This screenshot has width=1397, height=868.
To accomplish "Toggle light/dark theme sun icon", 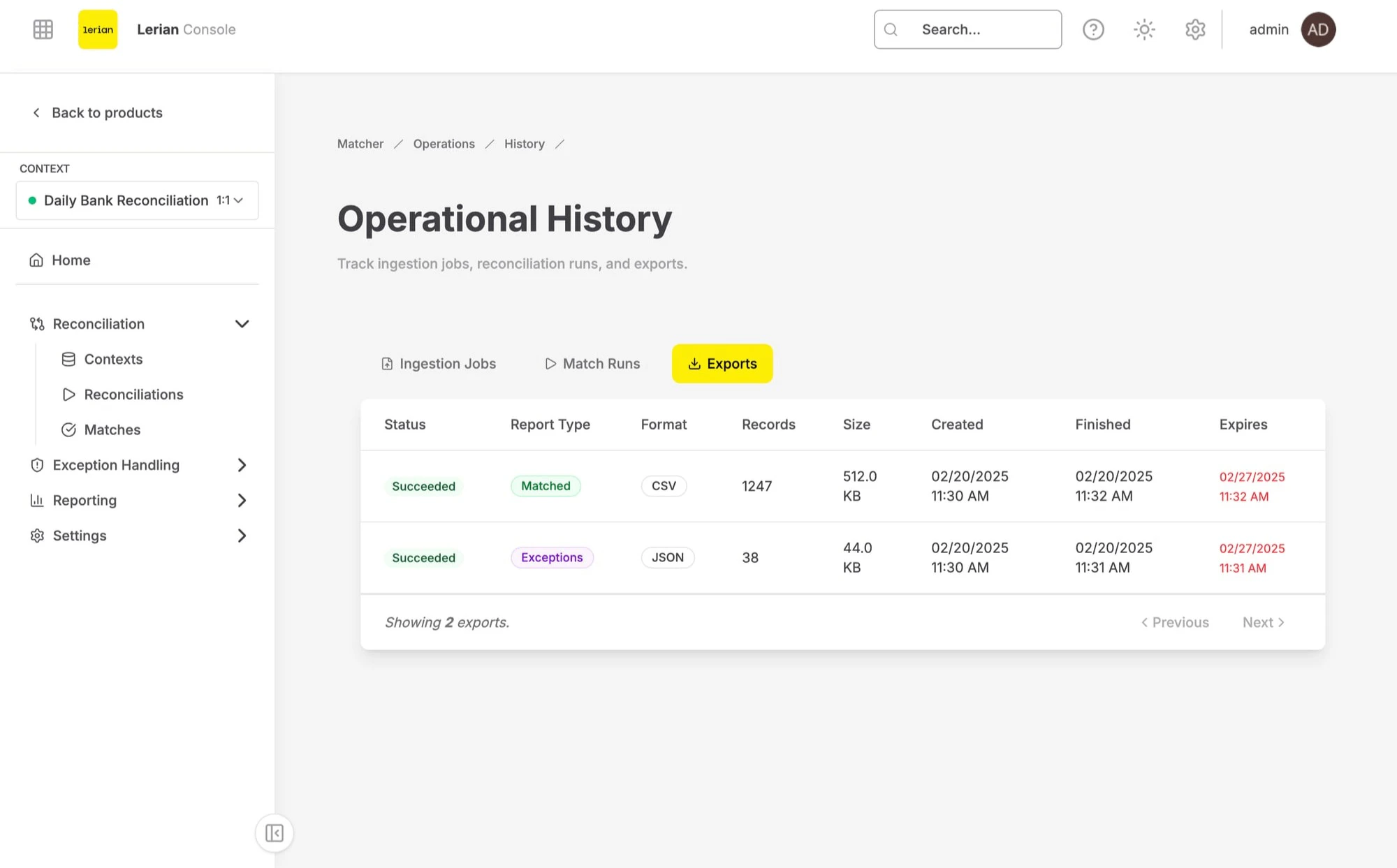I will pyautogui.click(x=1144, y=29).
